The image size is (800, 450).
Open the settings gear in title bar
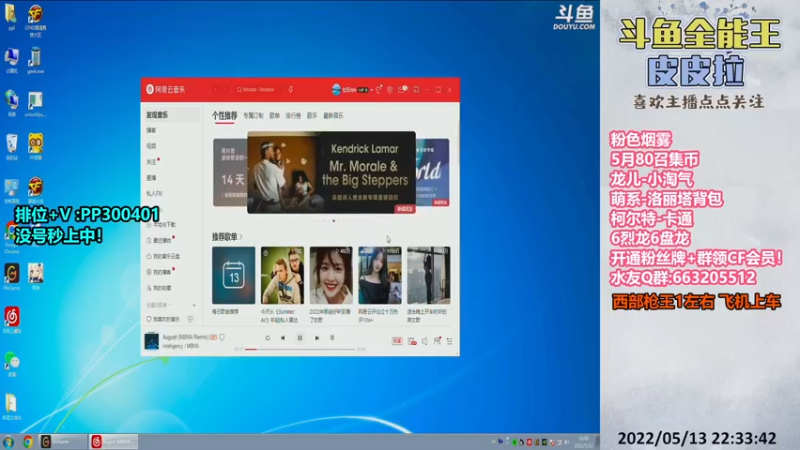pyautogui.click(x=390, y=90)
